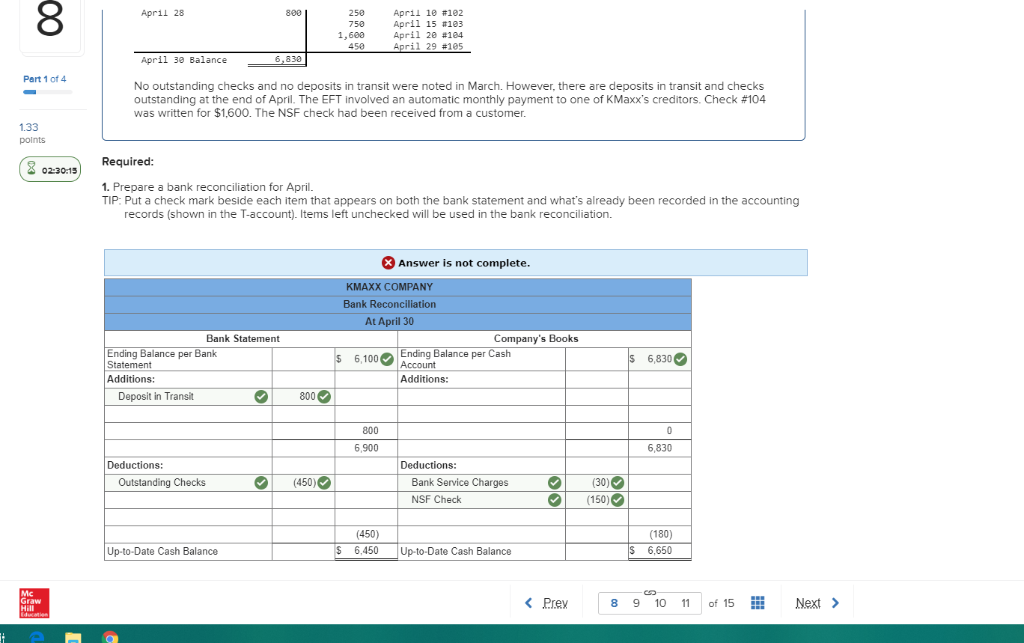The height and width of the screenshot is (643, 1024).
Task: Click the Company's Books column heading
Action: coord(536,339)
